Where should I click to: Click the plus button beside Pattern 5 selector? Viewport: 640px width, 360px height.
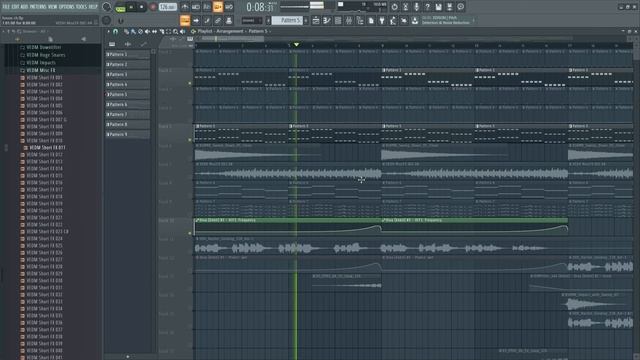tap(306, 20)
